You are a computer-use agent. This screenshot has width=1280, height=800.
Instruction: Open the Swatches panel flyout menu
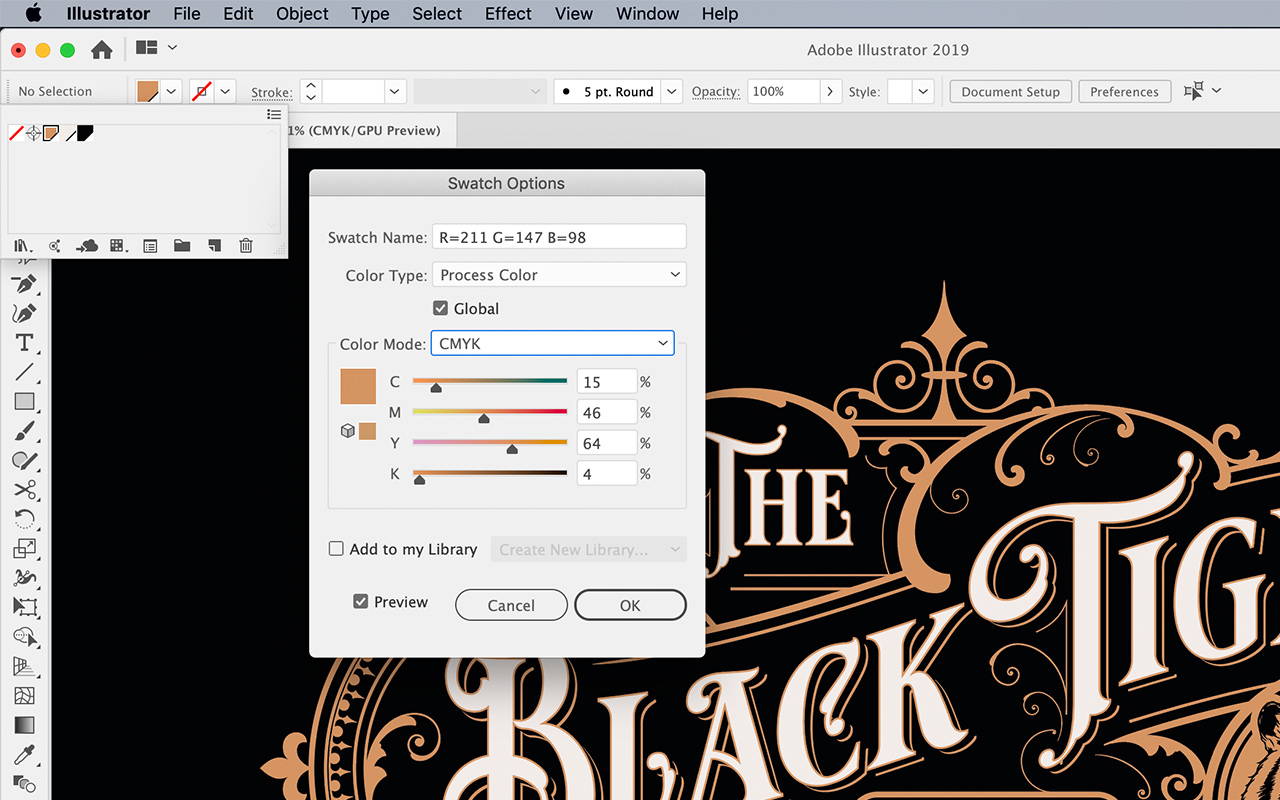[274, 115]
